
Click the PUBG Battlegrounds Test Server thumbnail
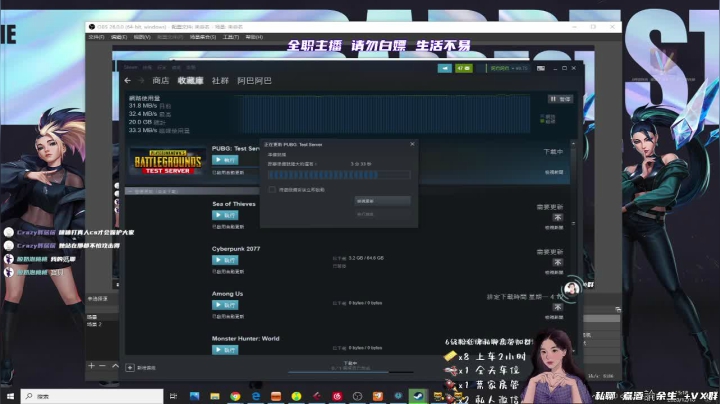[x=168, y=161]
